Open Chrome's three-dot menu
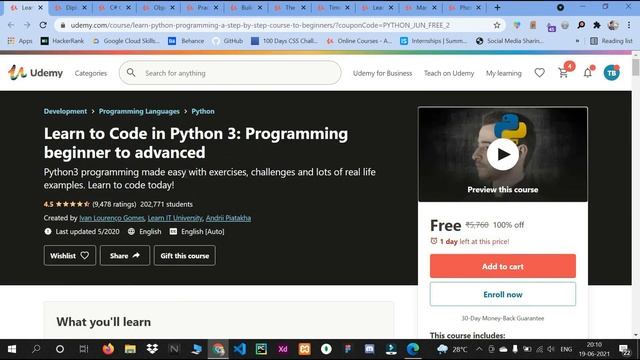Viewport: 640px width, 360px height. pos(629,25)
